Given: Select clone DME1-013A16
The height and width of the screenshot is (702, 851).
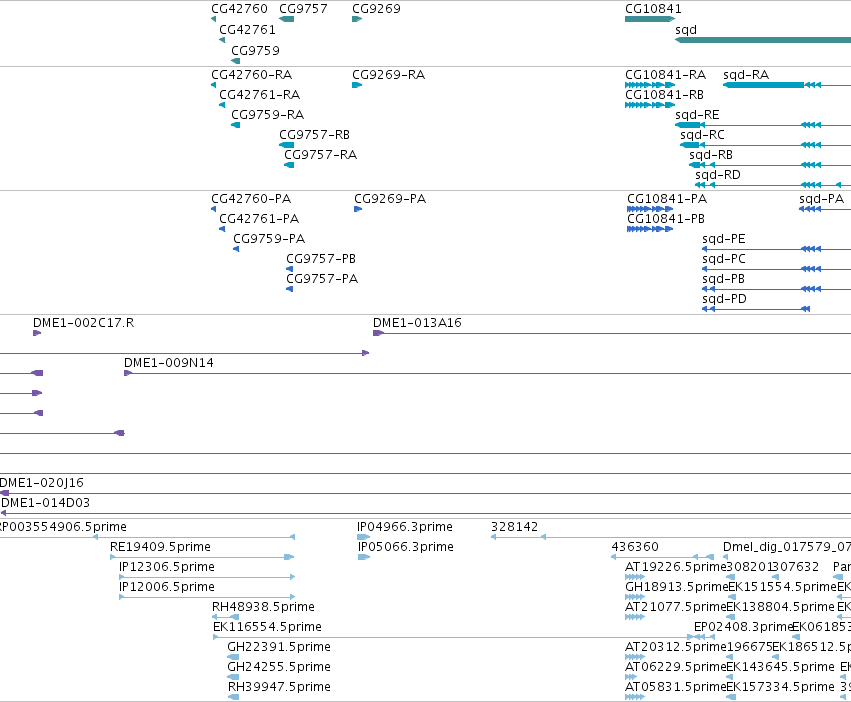Looking at the screenshot, I should point(417,322).
